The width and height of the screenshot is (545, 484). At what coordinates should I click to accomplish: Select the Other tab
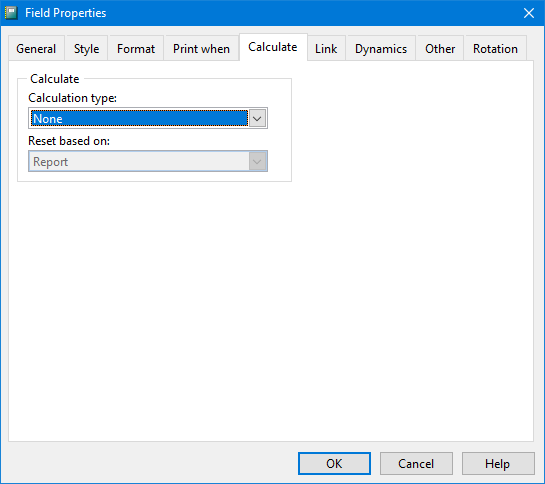(x=440, y=49)
